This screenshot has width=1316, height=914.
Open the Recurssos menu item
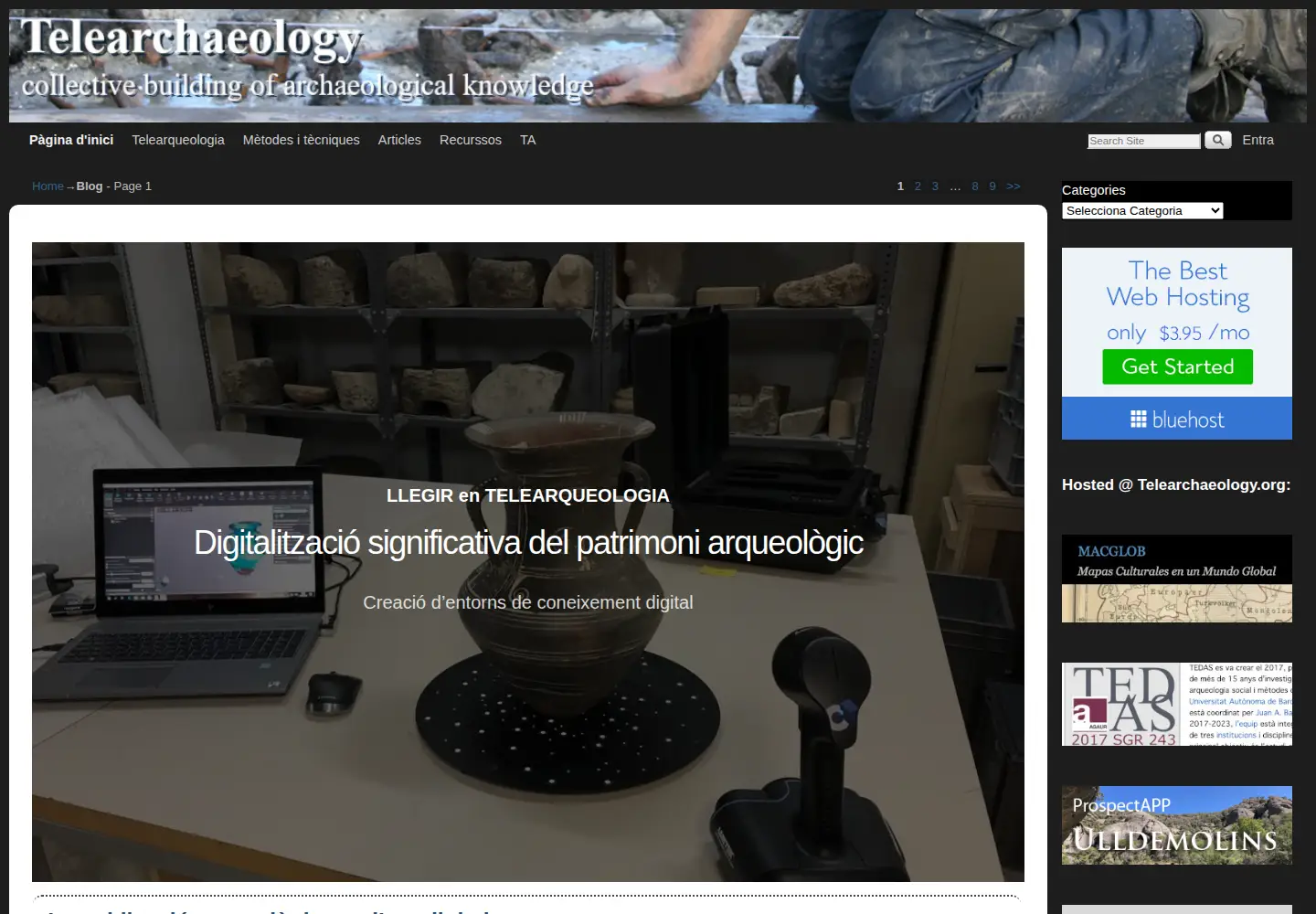[471, 140]
